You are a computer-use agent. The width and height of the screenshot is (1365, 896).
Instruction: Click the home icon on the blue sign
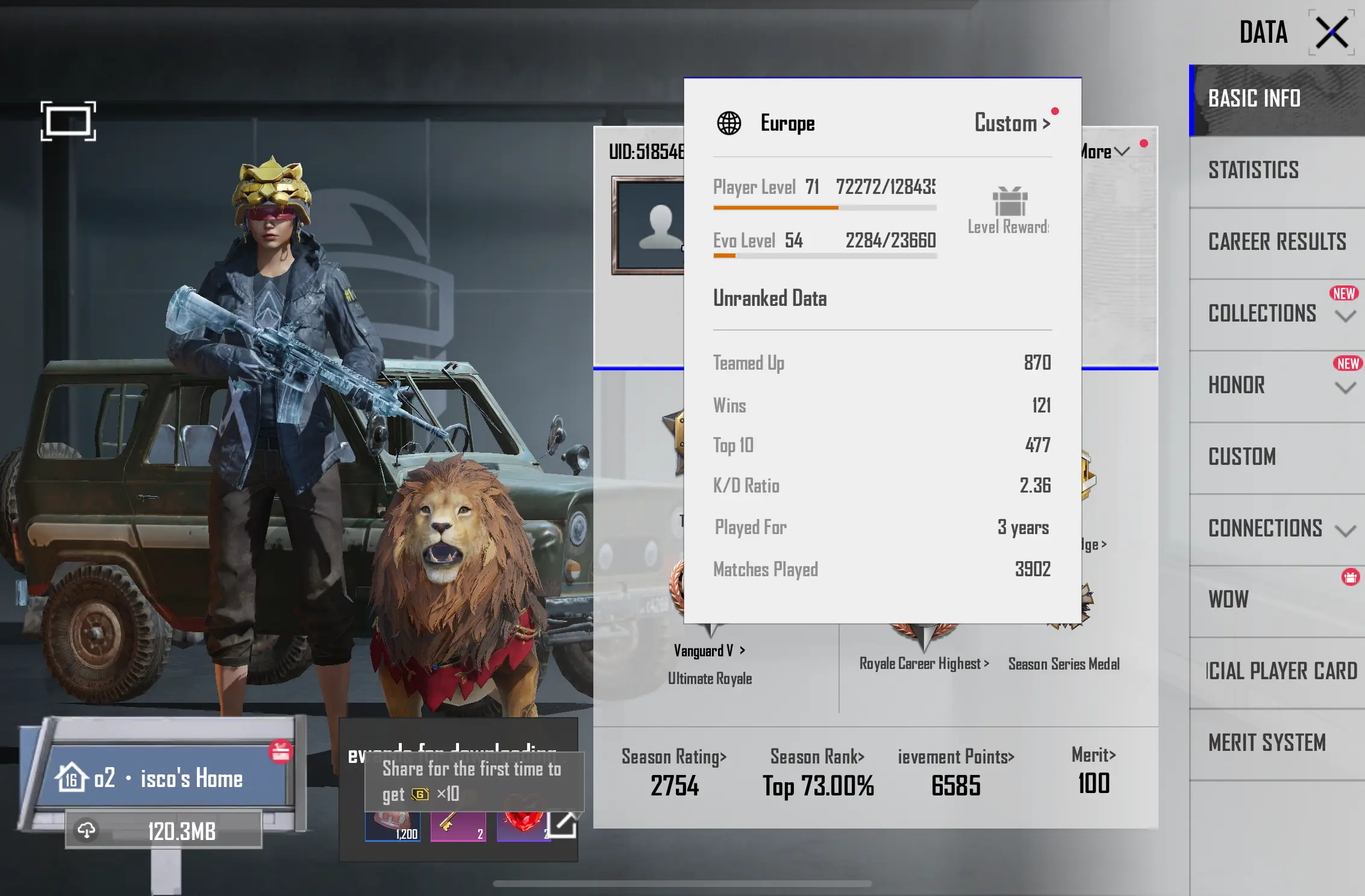click(x=71, y=777)
